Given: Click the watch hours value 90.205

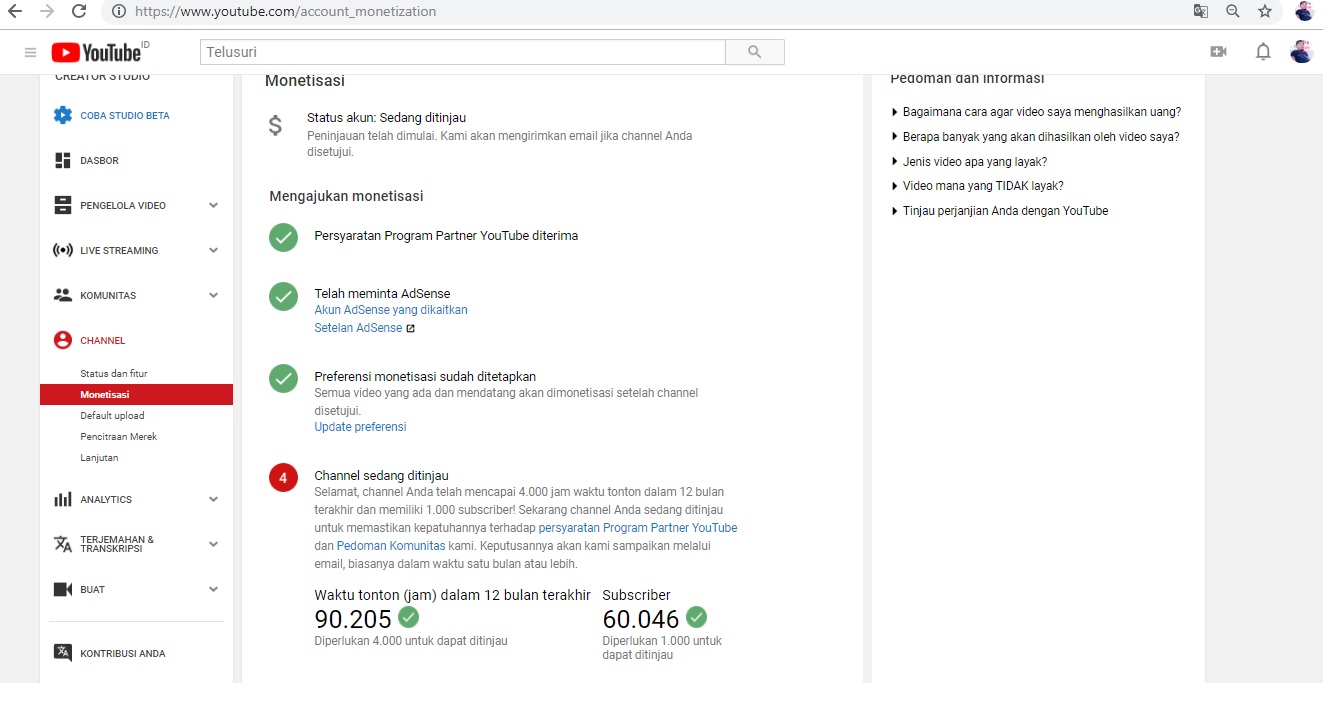Looking at the screenshot, I should (353, 619).
